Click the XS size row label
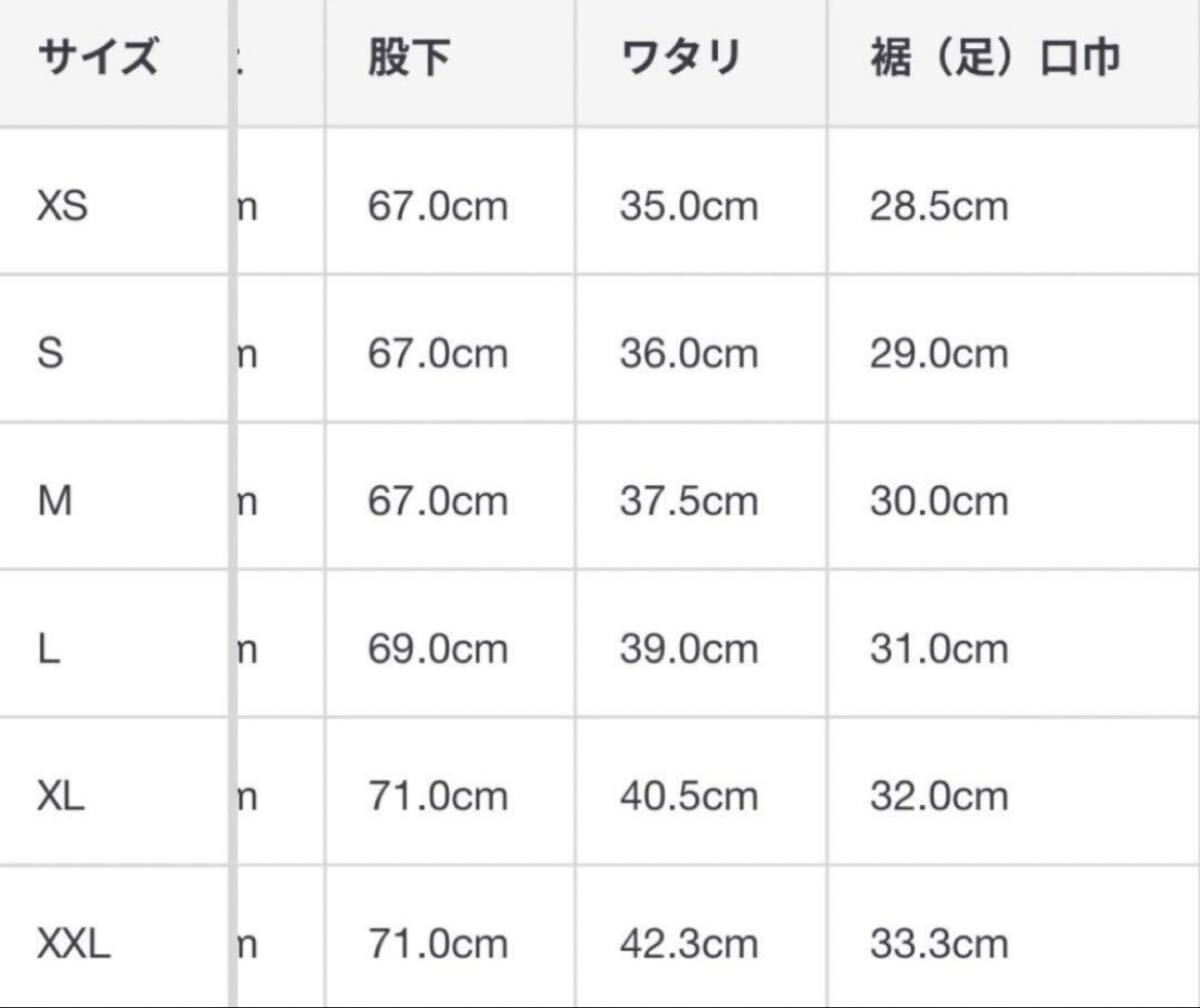The height and width of the screenshot is (1008, 1200). pyautogui.click(x=62, y=207)
